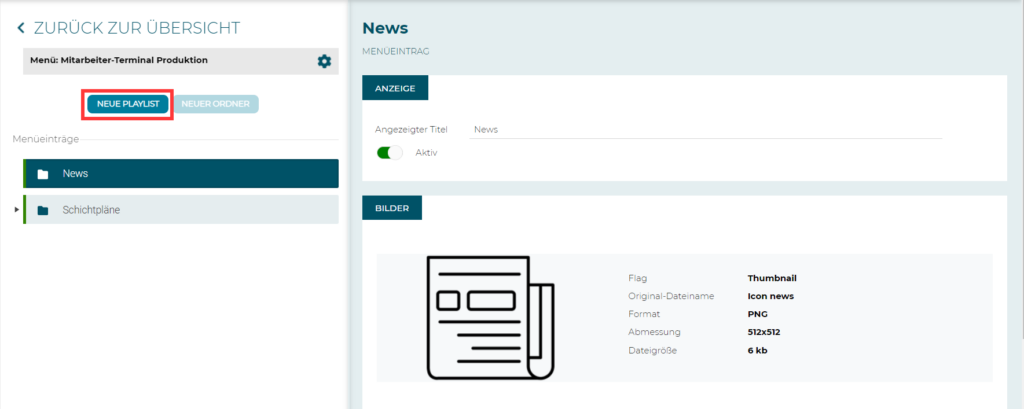1024x409 pixels.
Task: Click the Thumbnail flag value
Action: (x=772, y=278)
